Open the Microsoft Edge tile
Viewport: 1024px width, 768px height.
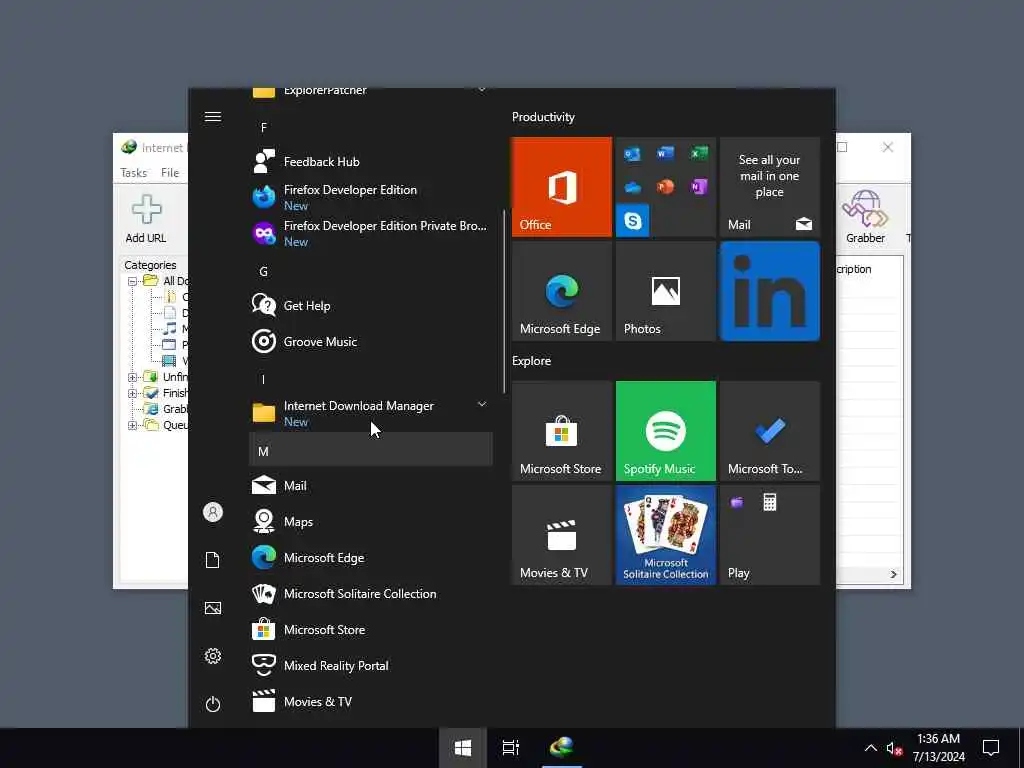coord(562,291)
